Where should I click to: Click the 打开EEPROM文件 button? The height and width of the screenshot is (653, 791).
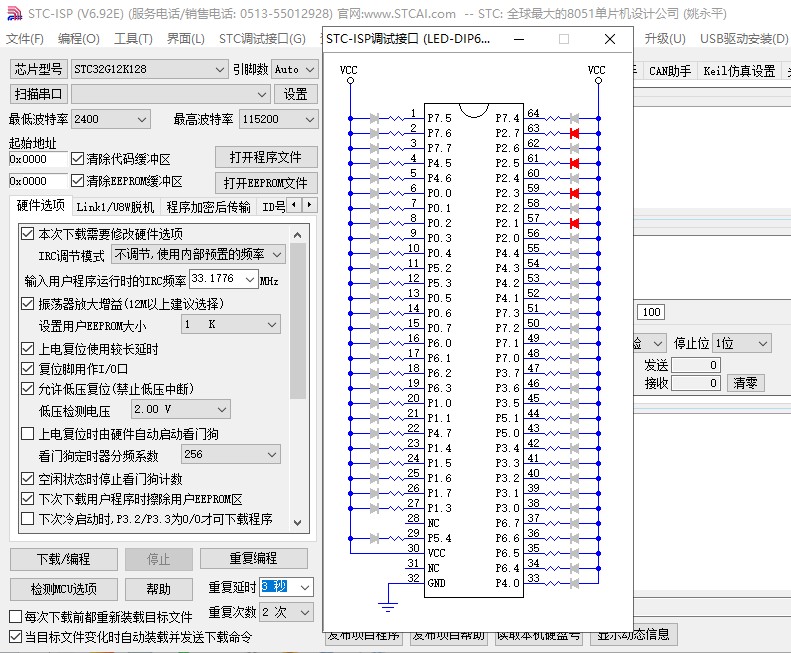pos(266,183)
